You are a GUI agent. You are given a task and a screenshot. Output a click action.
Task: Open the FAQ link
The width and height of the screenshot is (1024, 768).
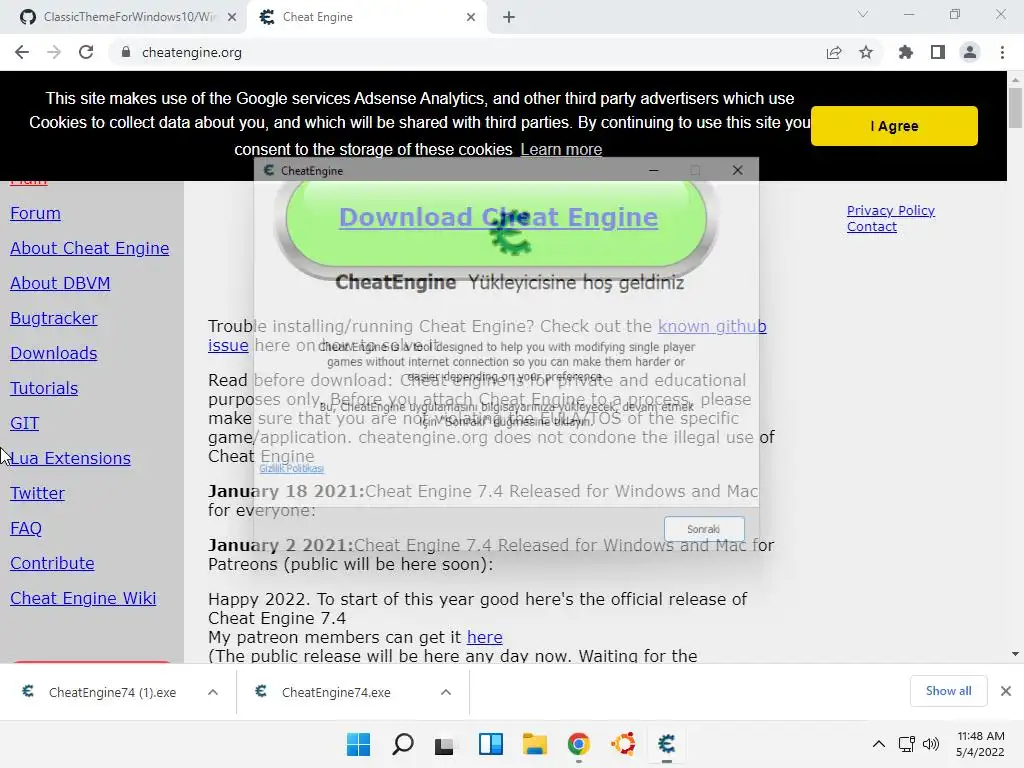tap(25, 528)
